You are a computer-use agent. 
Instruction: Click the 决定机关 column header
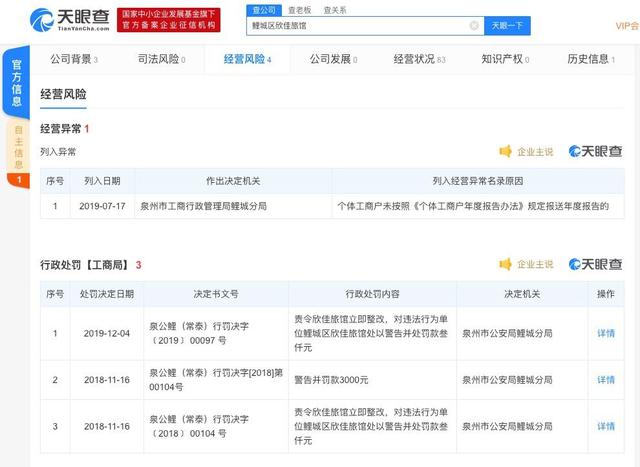coord(522,294)
